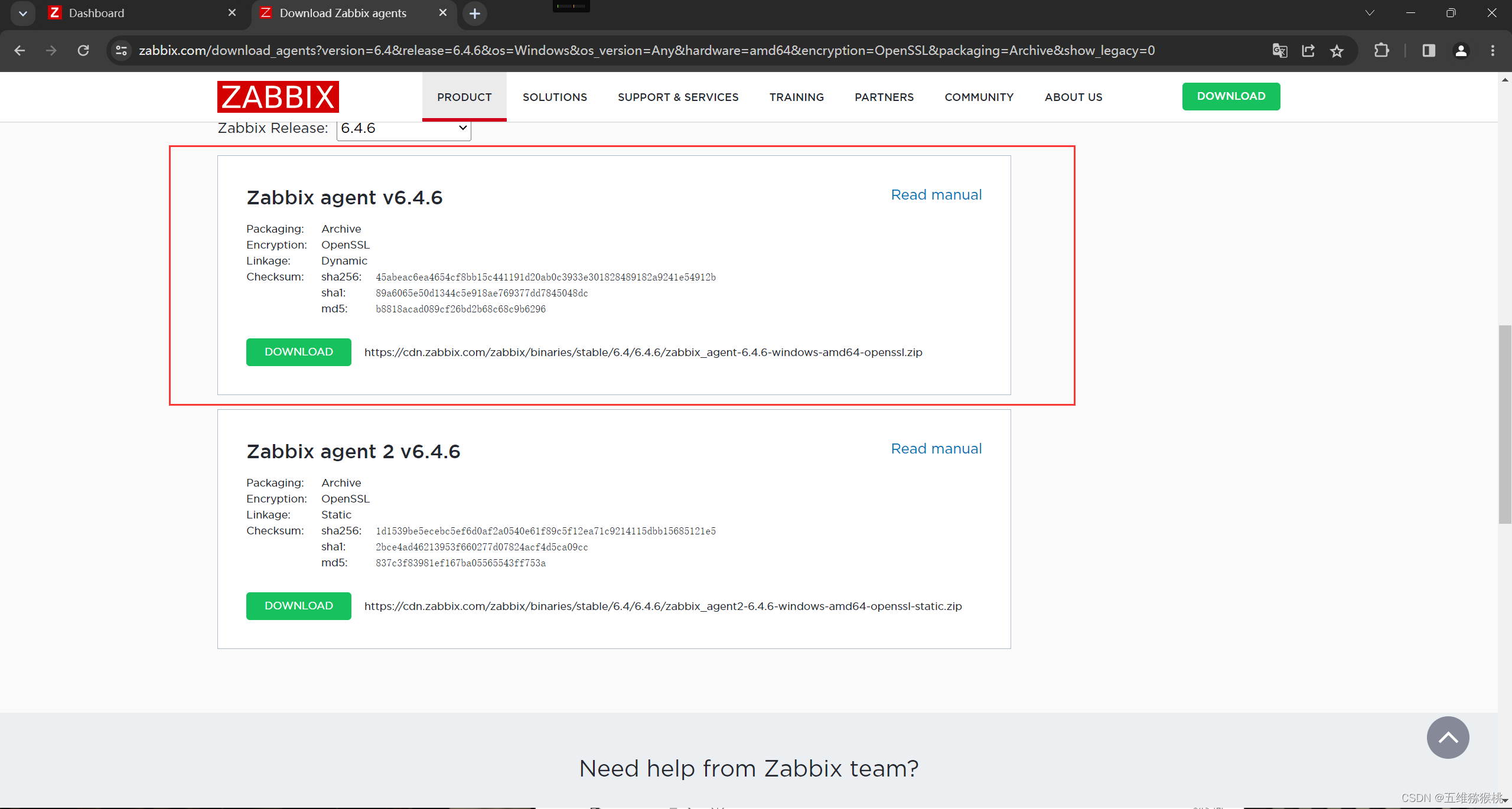Click the zabbix_agent-6.4.6-windows-amd64-openssl.zip URL
1512x809 pixels.
pos(643,353)
